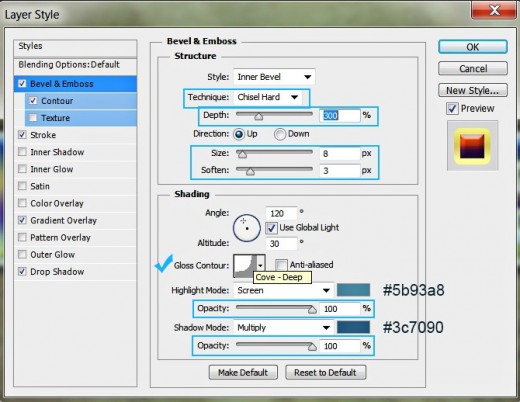Click the Reset to Default button
This screenshot has width=520, height=402.
[325, 372]
